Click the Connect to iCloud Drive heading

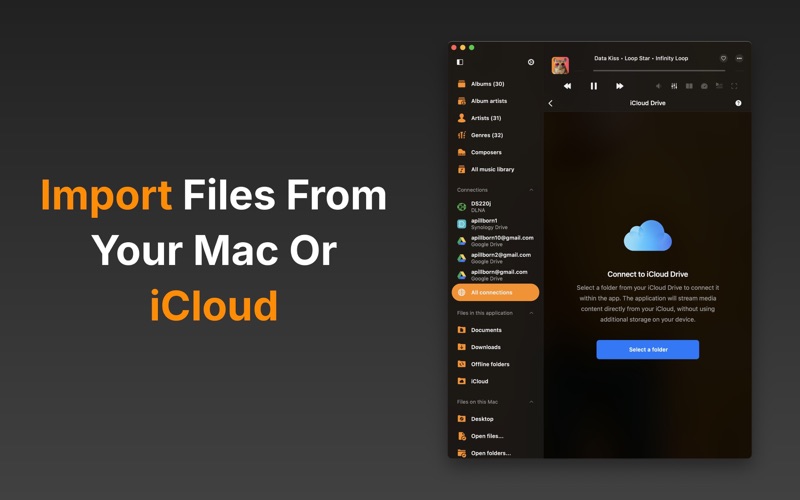[647, 274]
